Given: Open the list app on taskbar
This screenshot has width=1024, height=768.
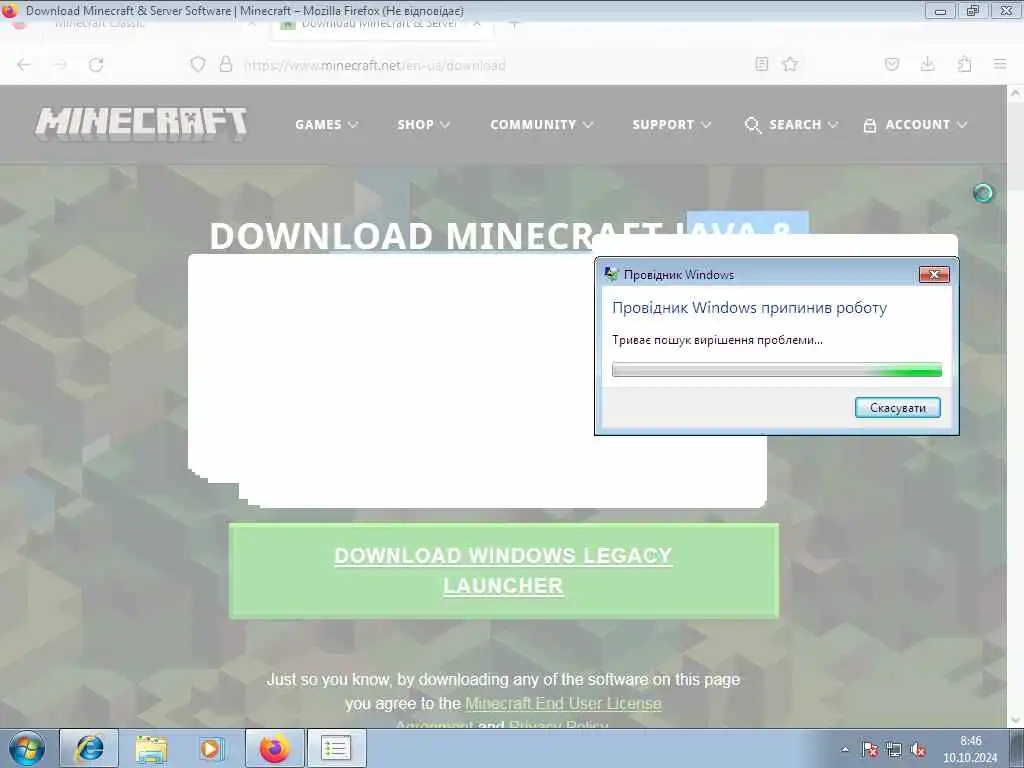Looking at the screenshot, I should [x=336, y=748].
